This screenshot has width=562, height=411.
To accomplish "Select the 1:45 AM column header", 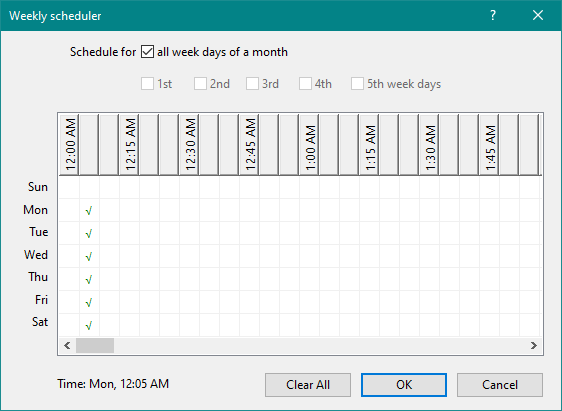I will pos(490,145).
